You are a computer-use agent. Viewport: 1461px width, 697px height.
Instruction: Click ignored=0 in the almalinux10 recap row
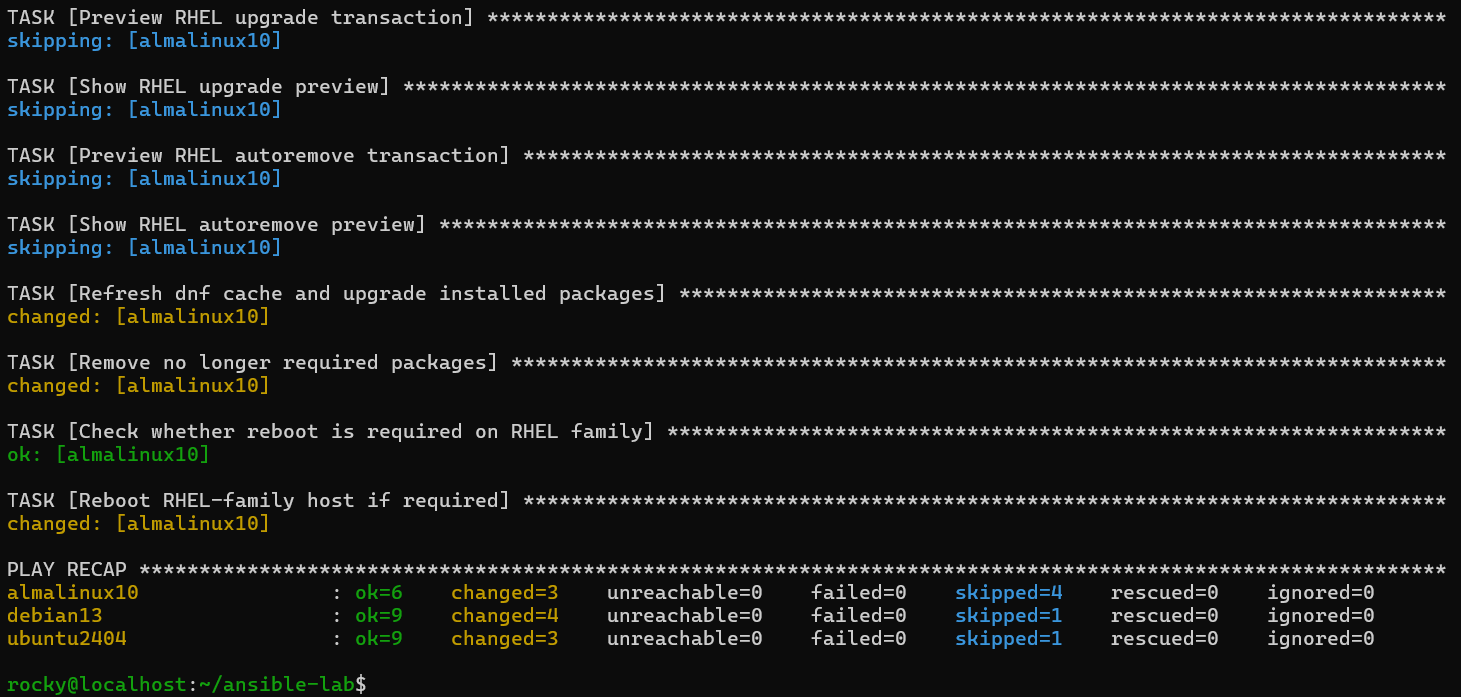click(1320, 593)
